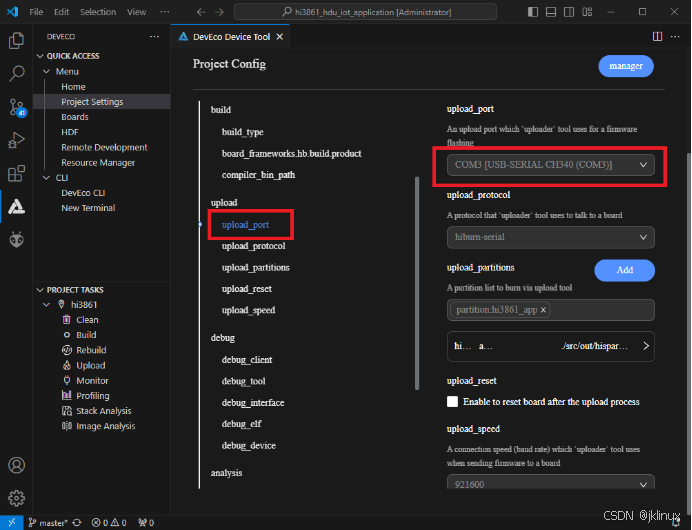The image size is (692, 530).
Task: Go forward with the right arrow
Action: click(219, 12)
